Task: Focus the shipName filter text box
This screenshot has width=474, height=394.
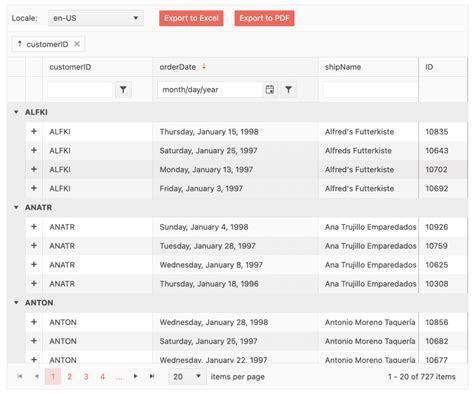Action: (x=370, y=90)
